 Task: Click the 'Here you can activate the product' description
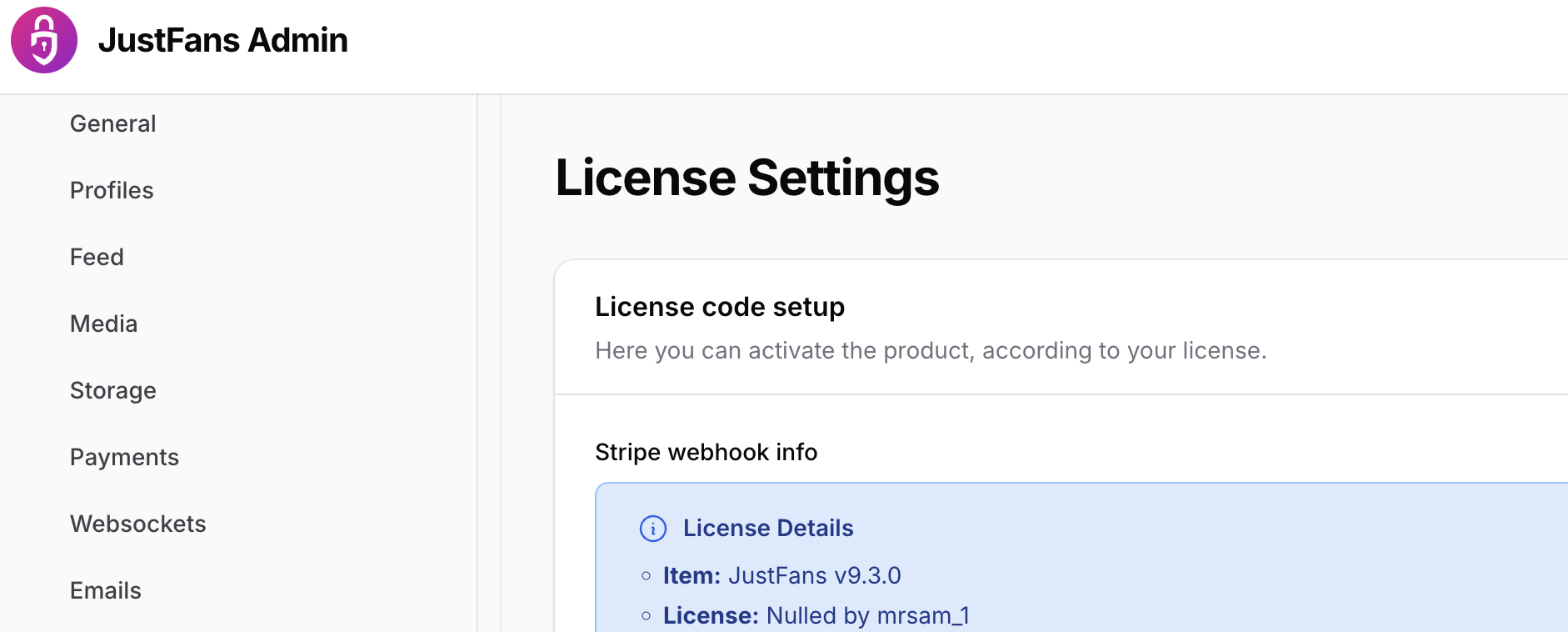pos(931,350)
